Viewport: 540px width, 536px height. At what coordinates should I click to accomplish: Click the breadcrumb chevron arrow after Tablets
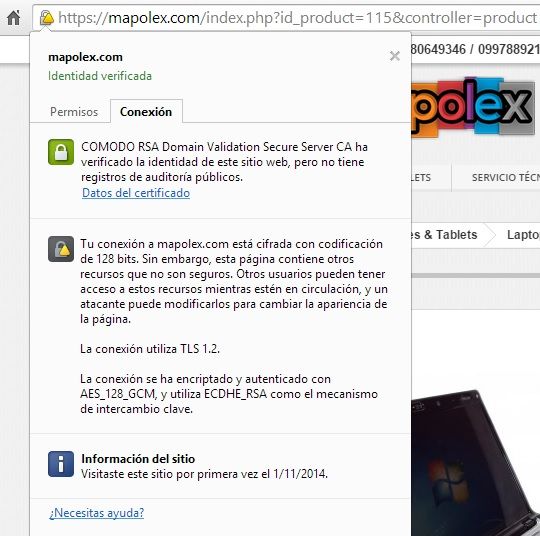(489, 235)
